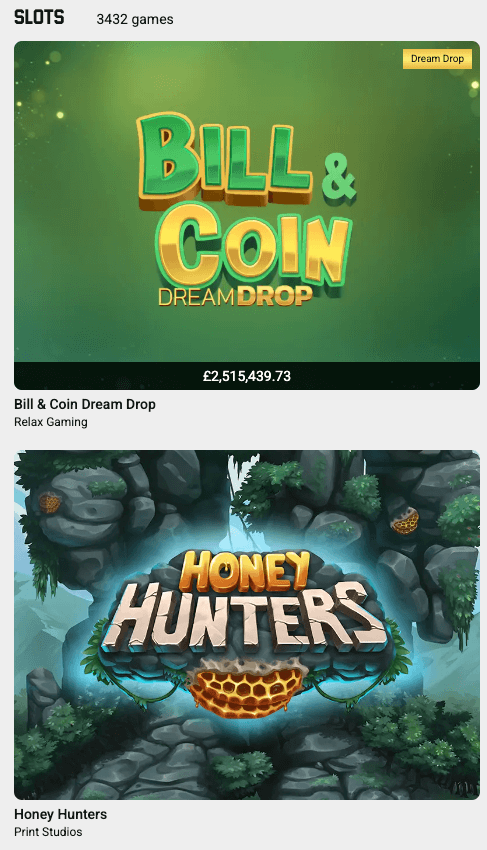
Task: Click the green BILL word in the artwork
Action: (224, 160)
